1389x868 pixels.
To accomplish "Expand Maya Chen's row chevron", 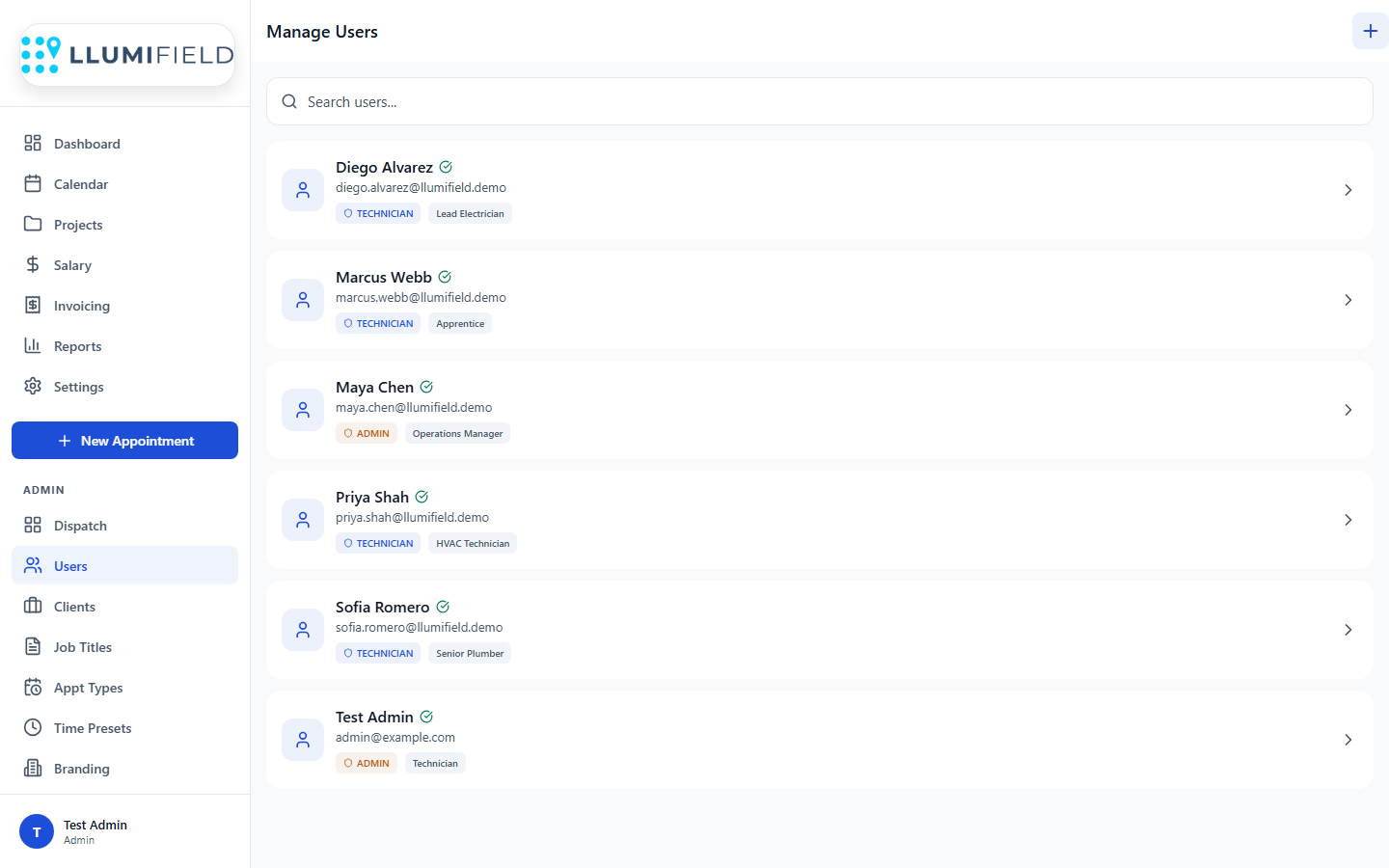I will (x=1348, y=410).
